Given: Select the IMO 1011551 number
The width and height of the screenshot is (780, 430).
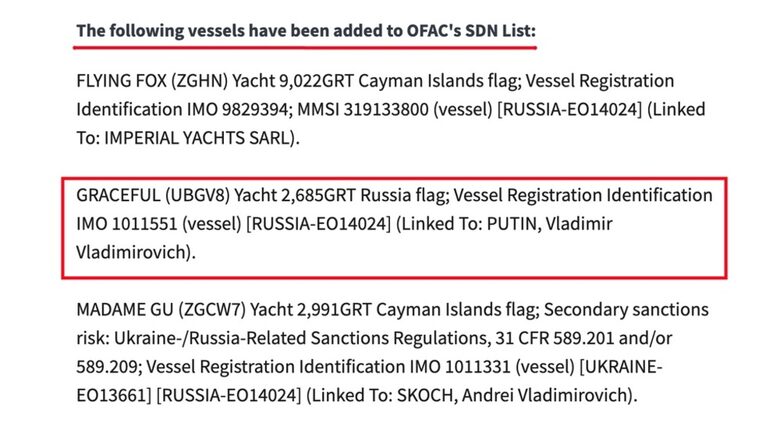Looking at the screenshot, I should coord(127,224).
